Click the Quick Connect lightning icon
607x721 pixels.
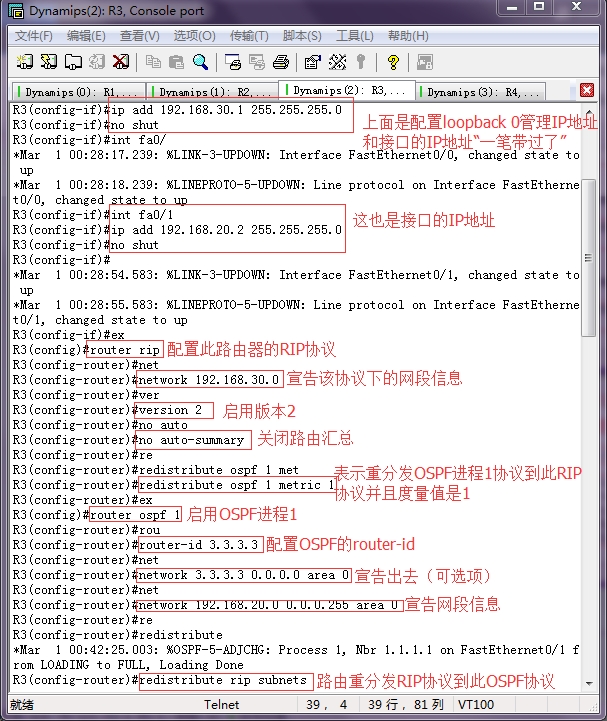[x=49, y=62]
